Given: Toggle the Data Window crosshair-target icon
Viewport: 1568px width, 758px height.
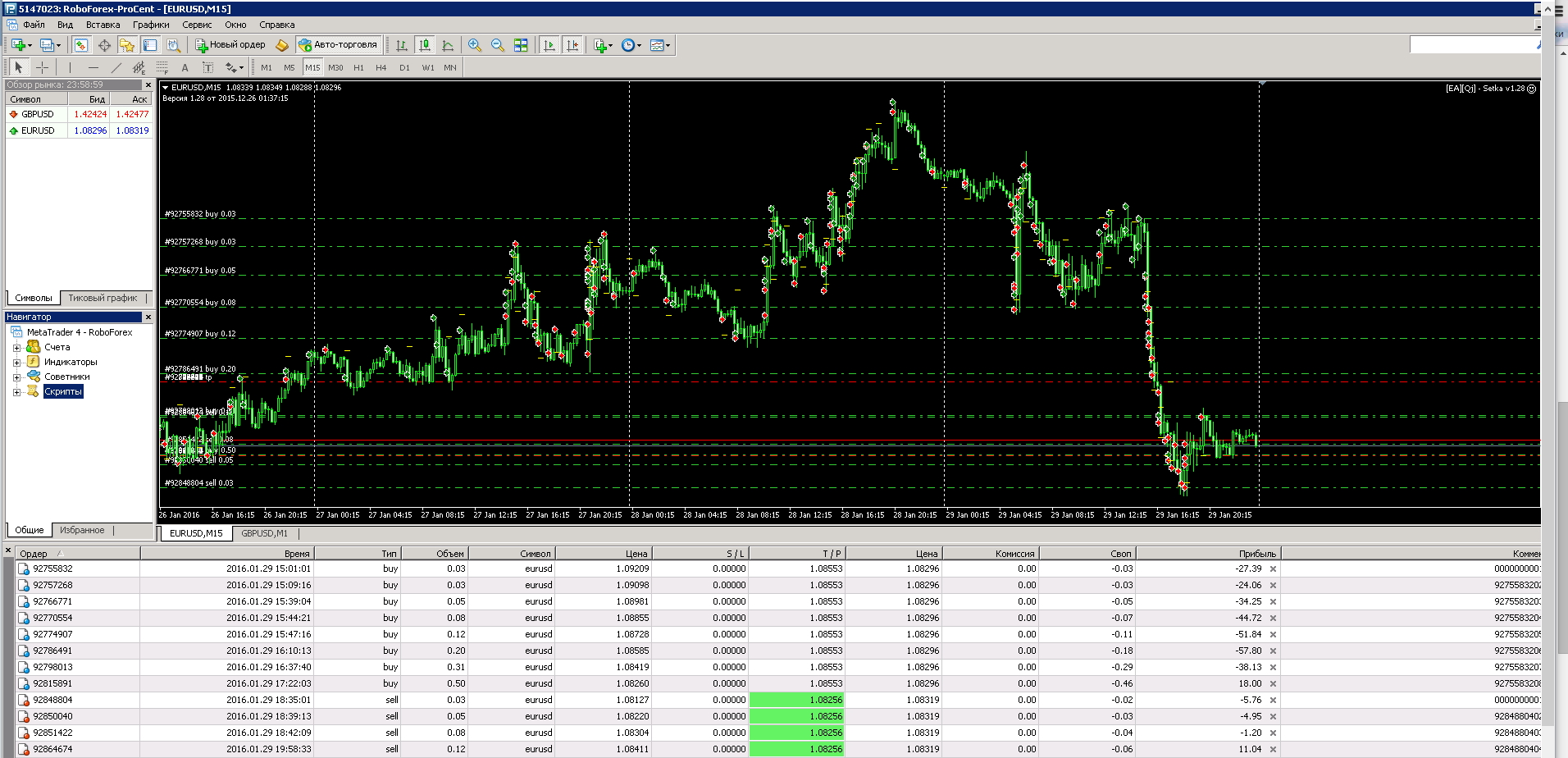Looking at the screenshot, I should click(x=104, y=45).
